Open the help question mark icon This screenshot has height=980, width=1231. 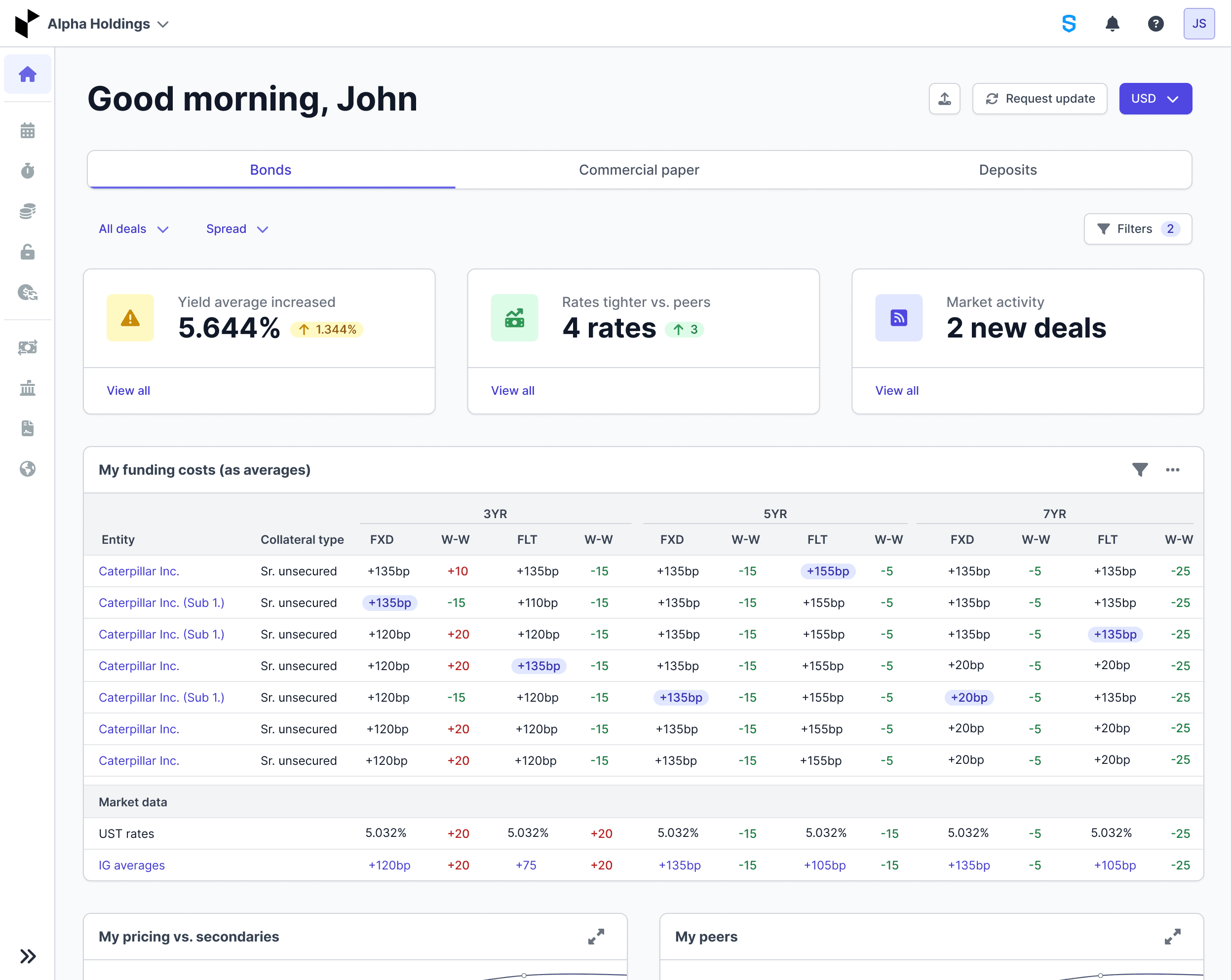click(x=1155, y=23)
